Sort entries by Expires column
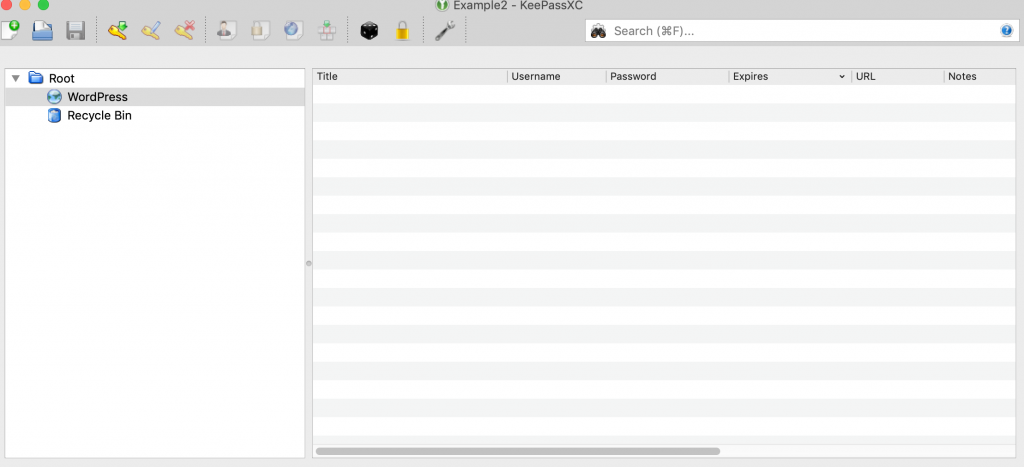1024x467 pixels. (790, 76)
